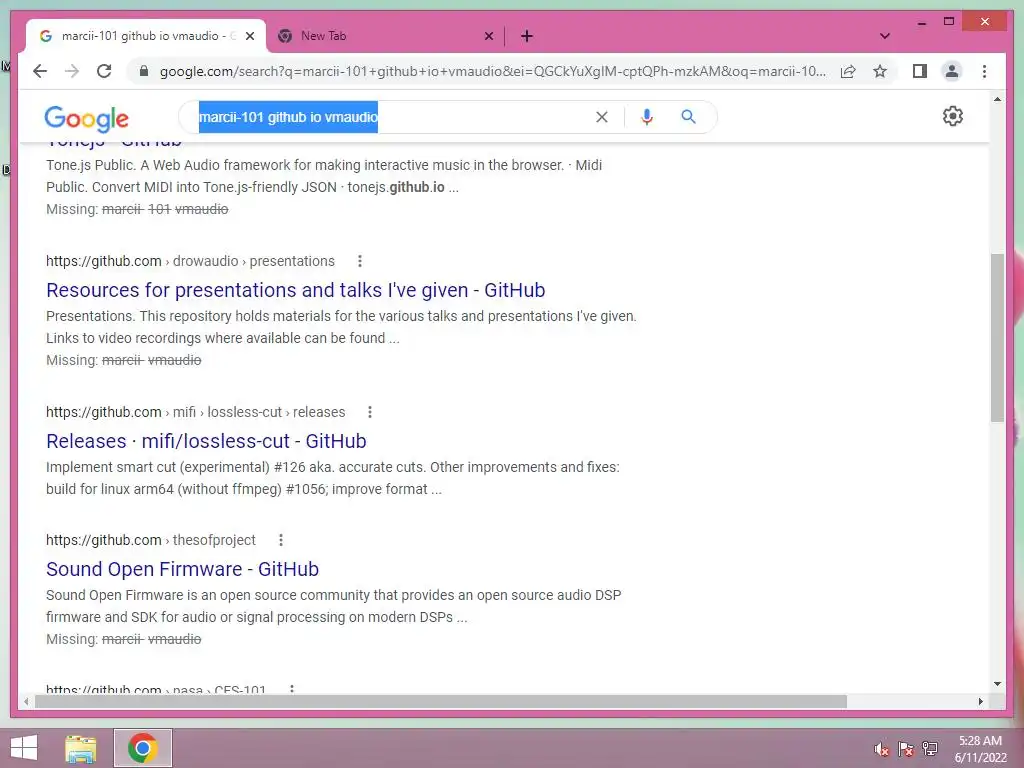Close the New Tab tab
This screenshot has width=1024, height=768.
coord(488,37)
